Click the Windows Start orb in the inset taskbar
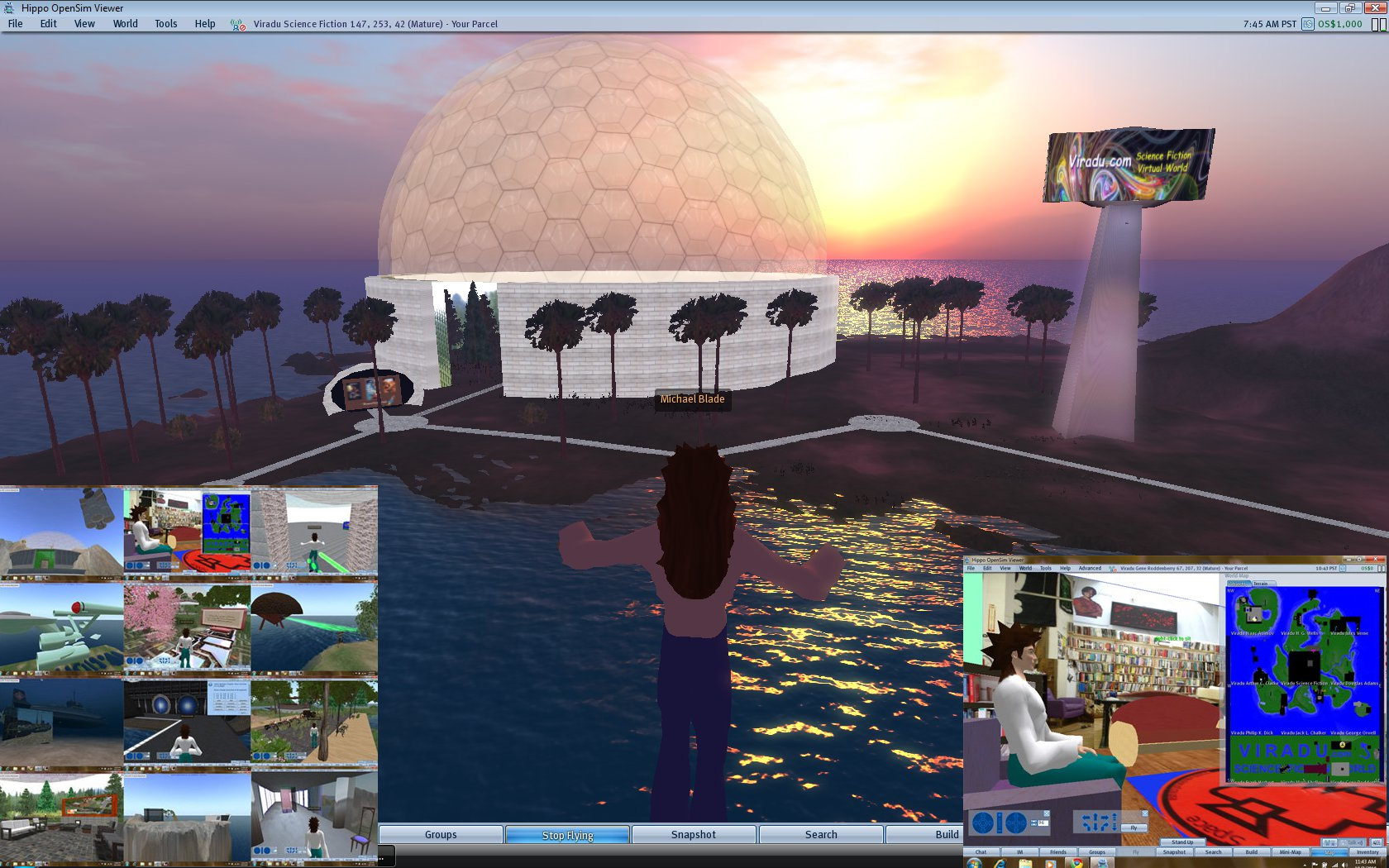Image resolution: width=1389 pixels, height=868 pixels. pos(975,863)
